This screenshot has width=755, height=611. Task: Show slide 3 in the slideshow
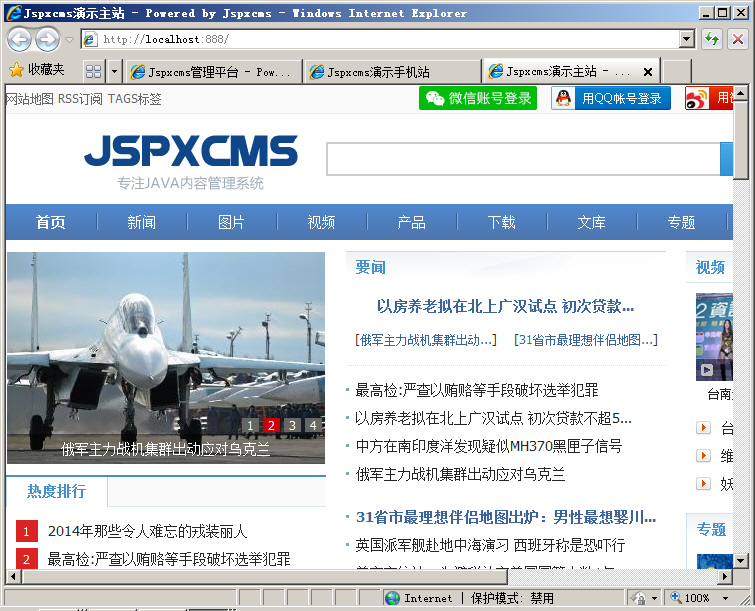(292, 425)
